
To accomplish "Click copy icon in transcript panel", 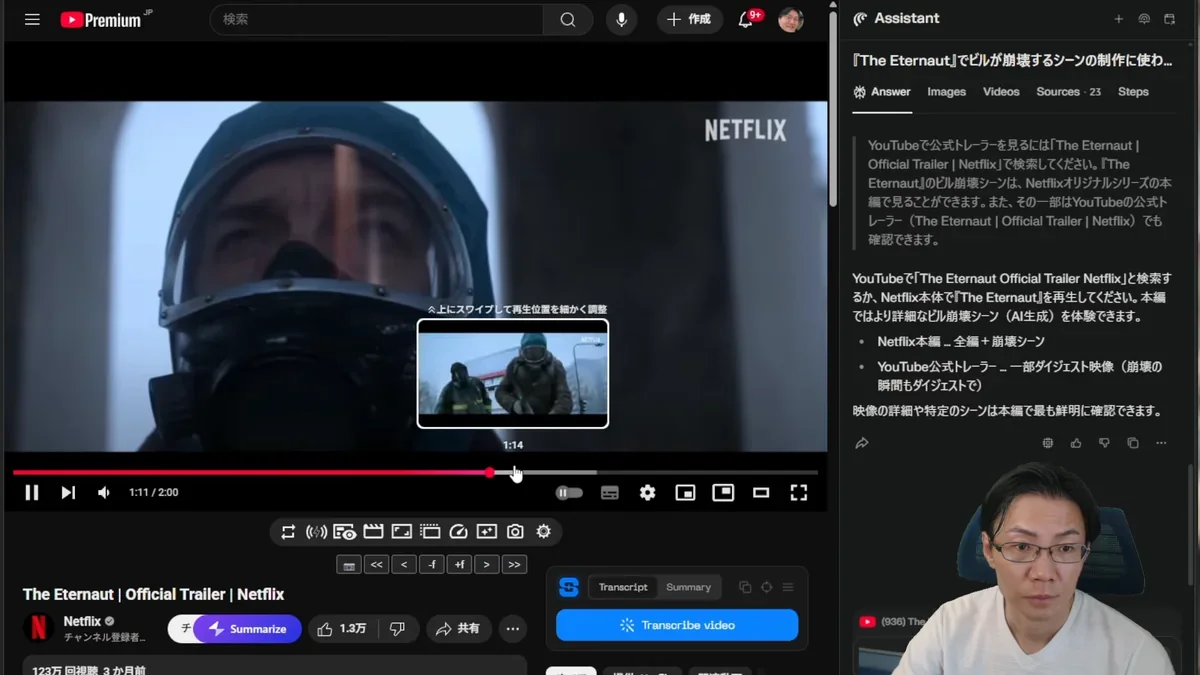I will click(745, 587).
